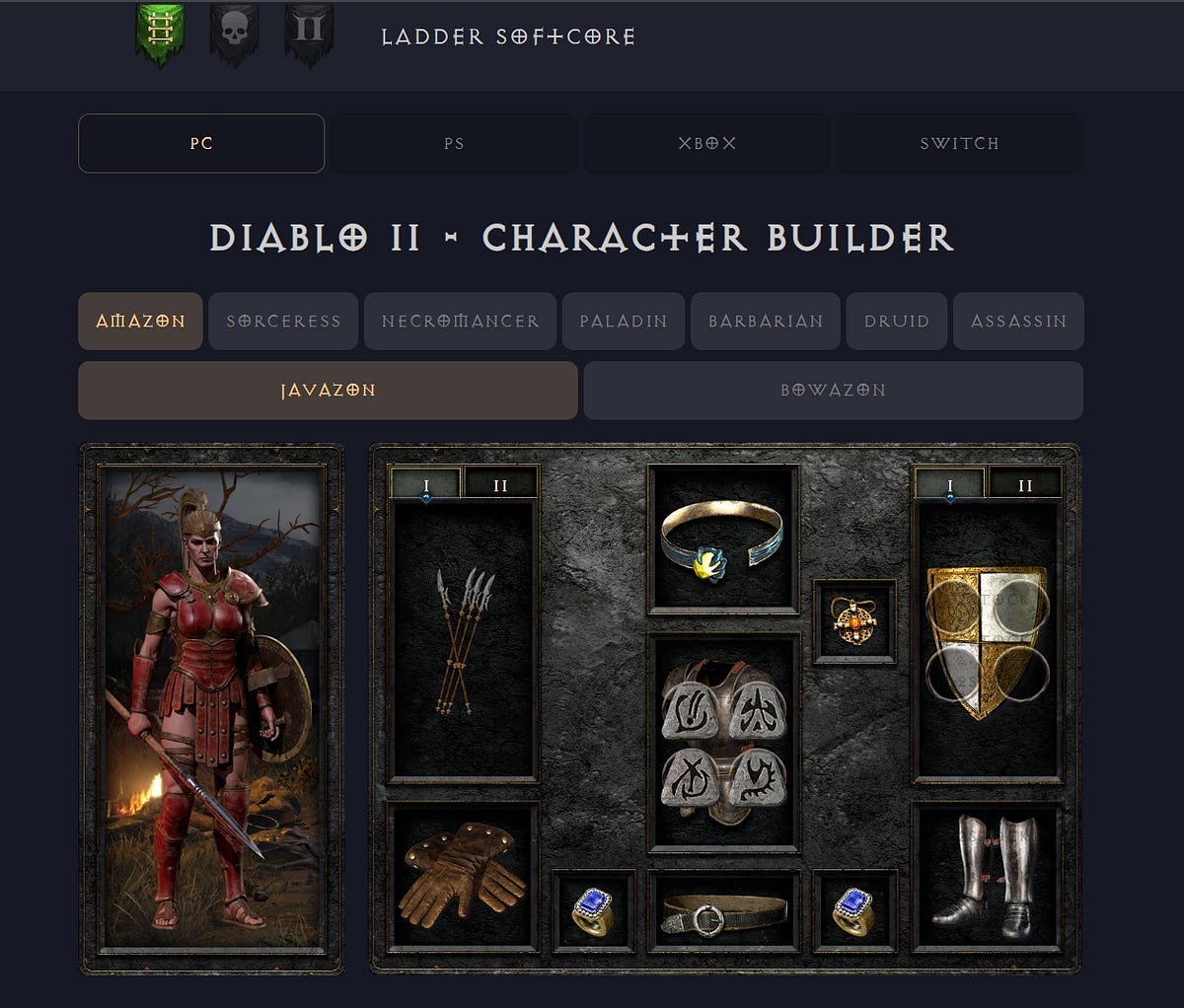Switch to weapon set II on left
The width and height of the screenshot is (1184, 1008).
tap(500, 484)
